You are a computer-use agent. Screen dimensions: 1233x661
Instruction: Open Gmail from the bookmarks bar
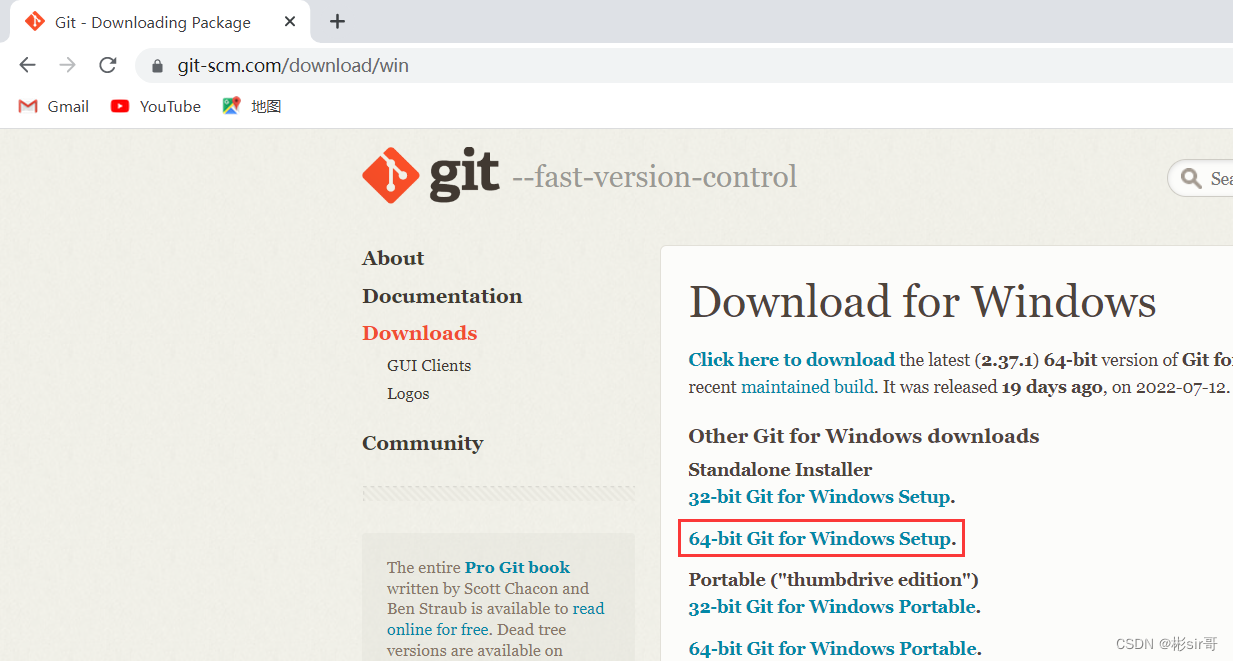(x=52, y=106)
